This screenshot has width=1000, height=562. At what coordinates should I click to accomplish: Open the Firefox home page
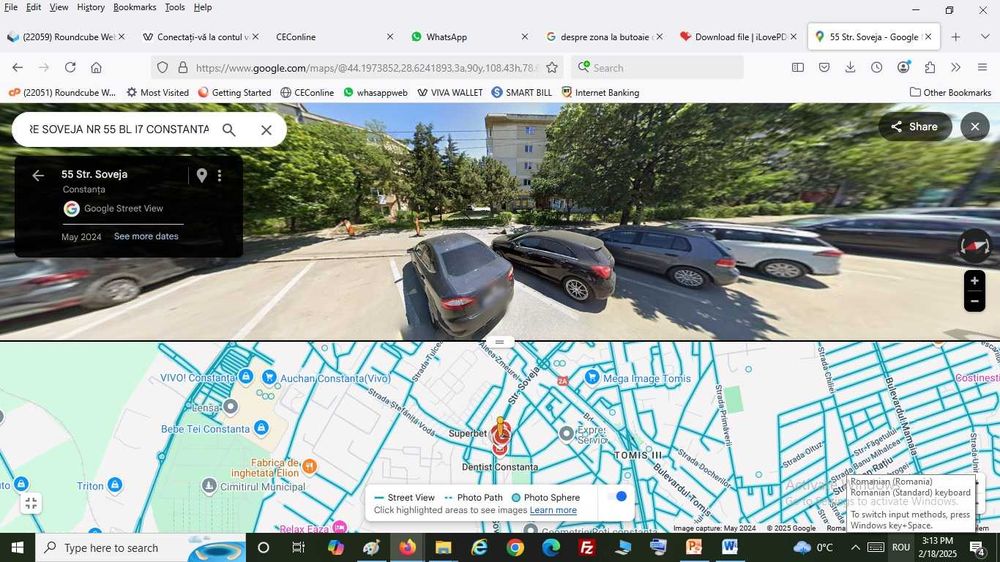pos(96,68)
